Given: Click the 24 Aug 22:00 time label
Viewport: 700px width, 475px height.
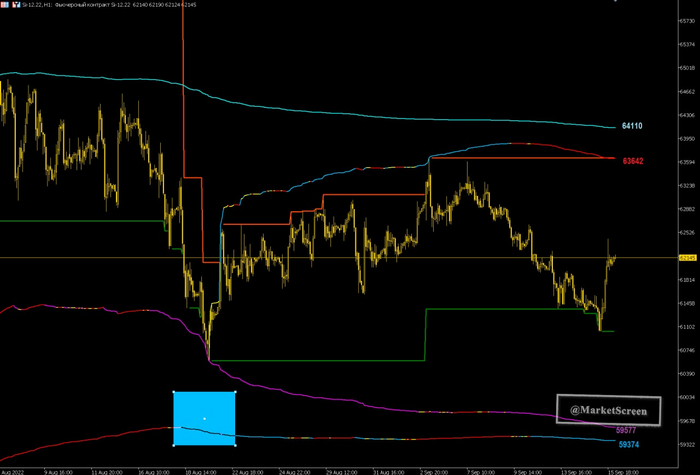Looking at the screenshot, I should (x=295, y=472).
